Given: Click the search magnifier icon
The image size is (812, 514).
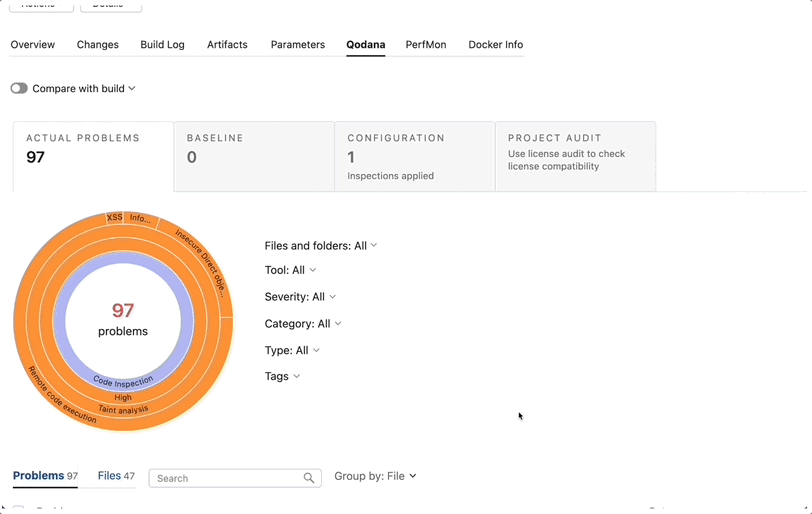Looking at the screenshot, I should 309,478.
